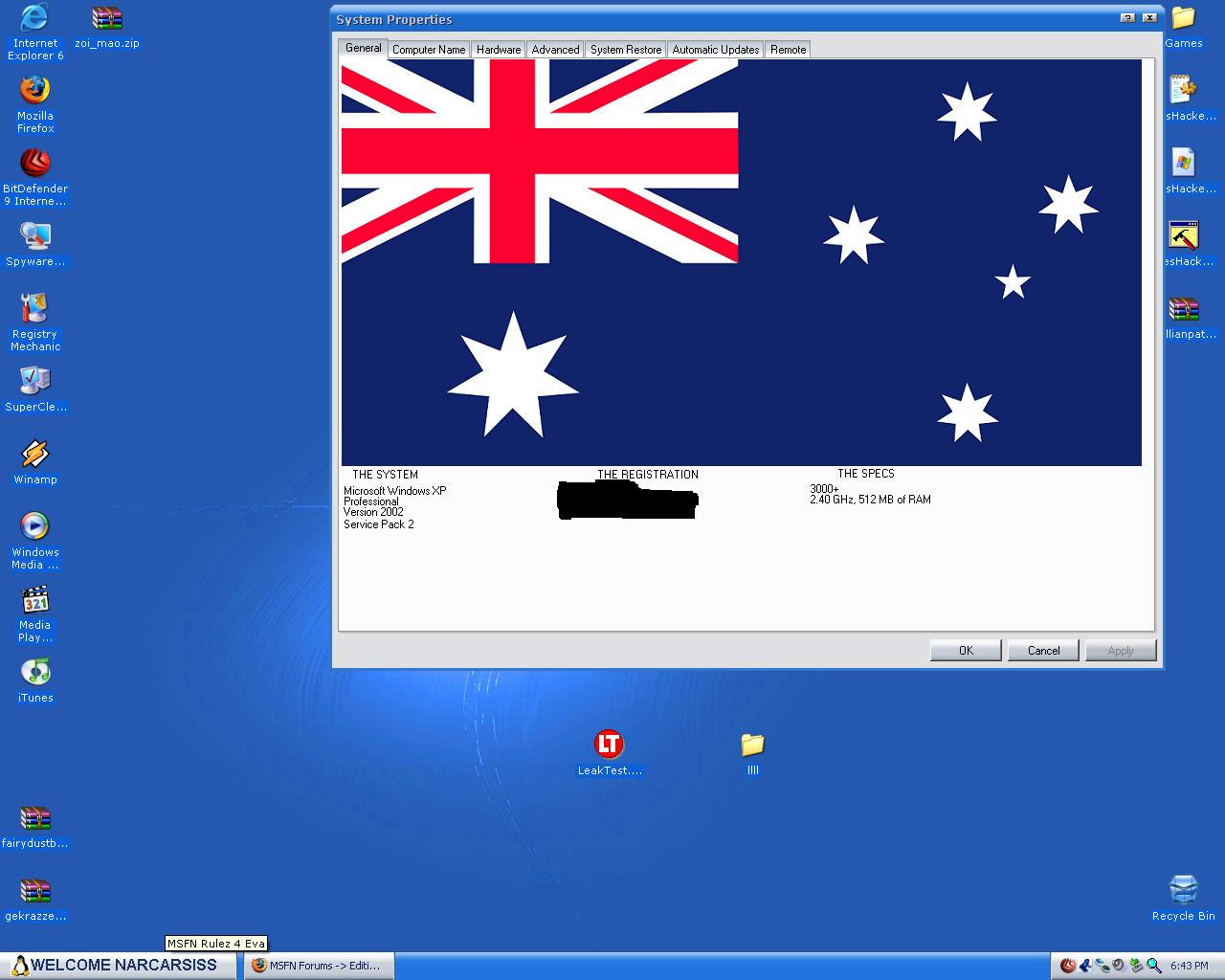Click the magnifying glass tray icon
This screenshot has height=980, width=1225.
pos(1154,966)
